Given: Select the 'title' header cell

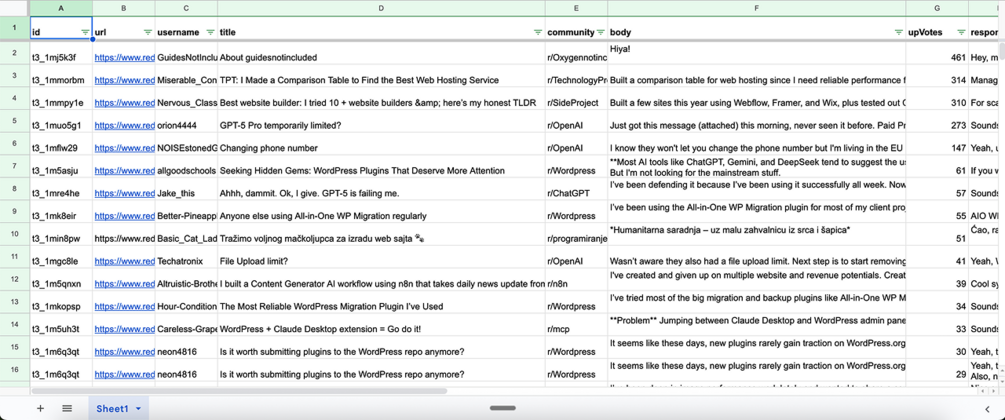Looking at the screenshot, I should (x=381, y=28).
